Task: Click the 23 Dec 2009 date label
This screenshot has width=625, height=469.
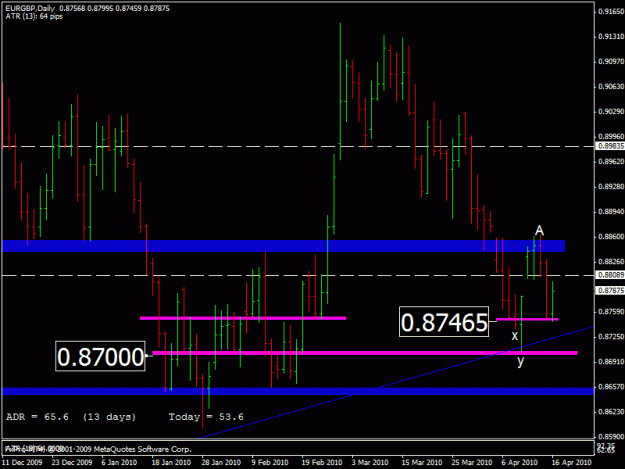Action: coord(72,462)
